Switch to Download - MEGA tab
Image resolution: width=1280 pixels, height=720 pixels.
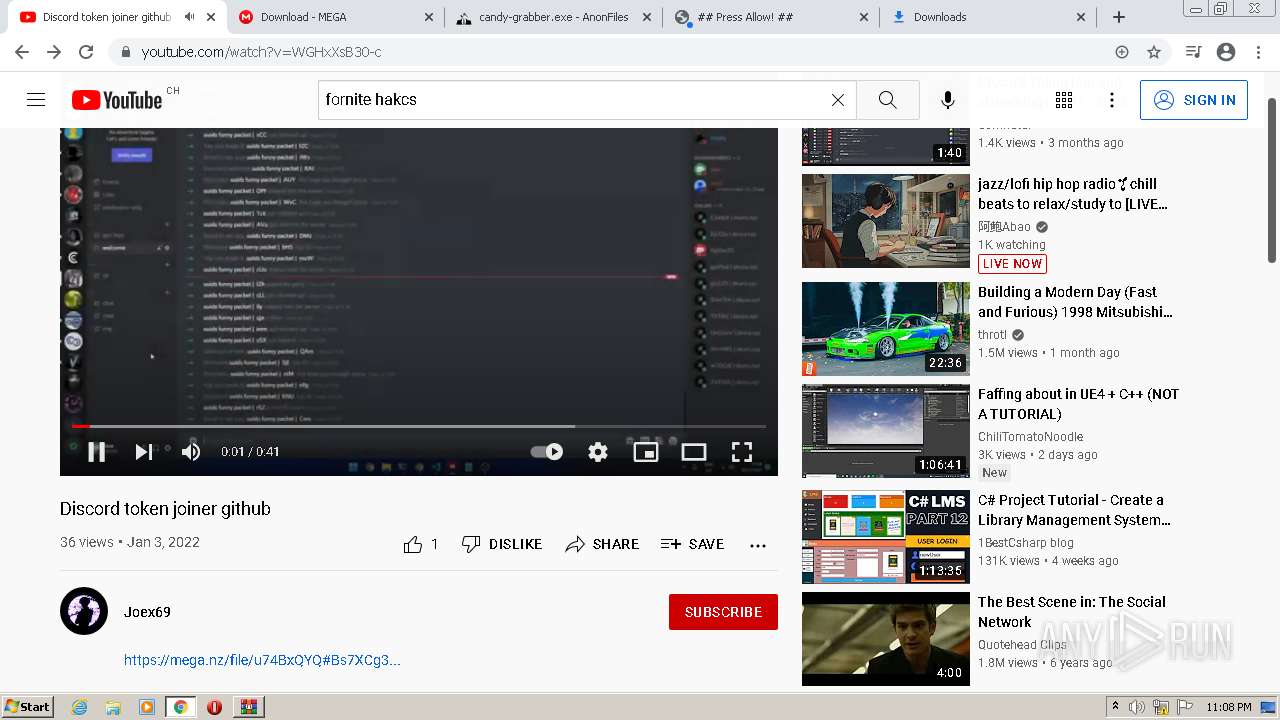click(334, 17)
